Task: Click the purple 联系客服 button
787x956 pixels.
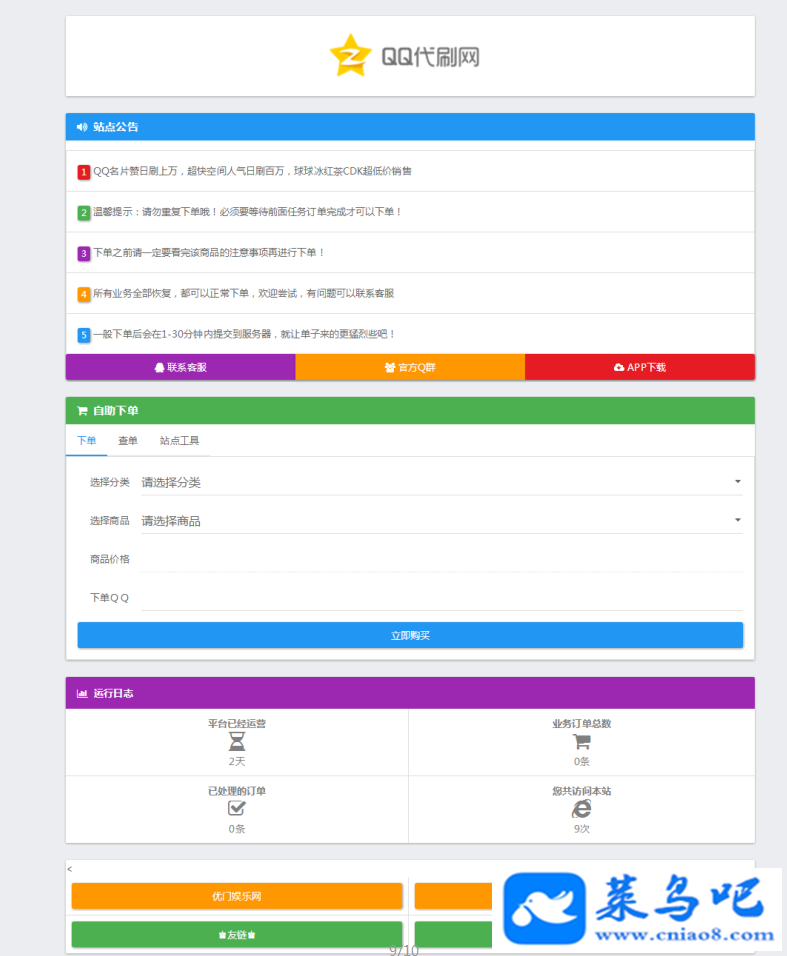Action: 180,367
